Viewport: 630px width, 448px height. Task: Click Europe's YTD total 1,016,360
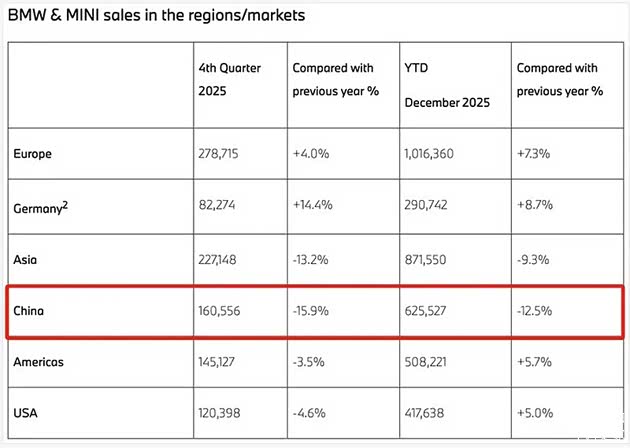click(434, 154)
